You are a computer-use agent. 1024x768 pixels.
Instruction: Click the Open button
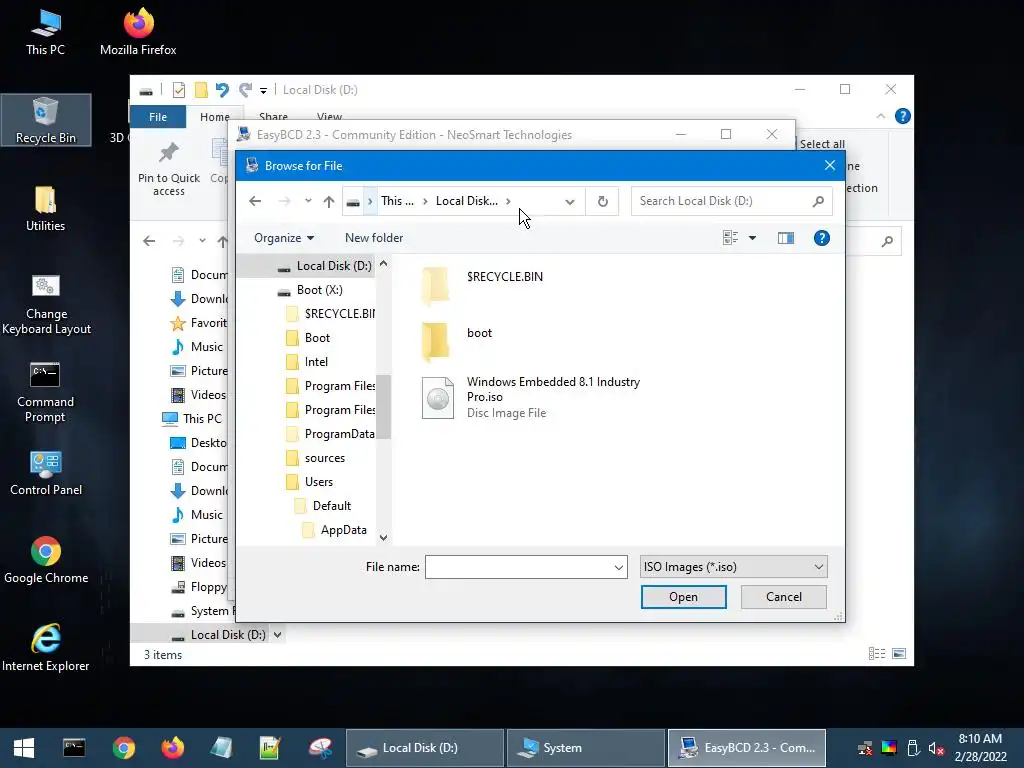click(x=683, y=597)
